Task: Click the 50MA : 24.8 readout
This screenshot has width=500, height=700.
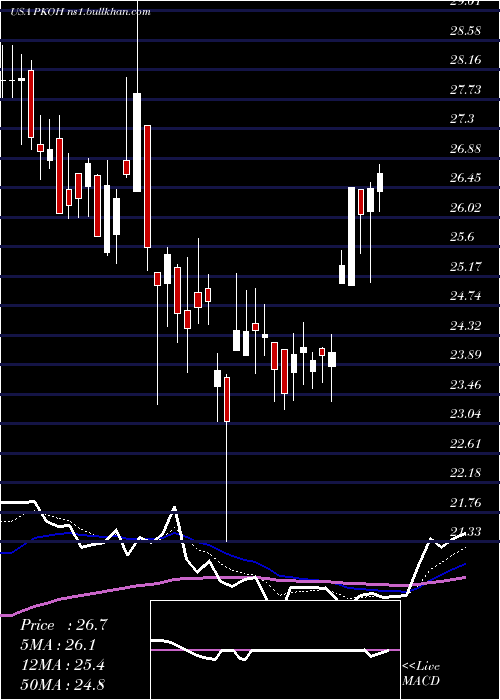Action: pyautogui.click(x=62, y=684)
